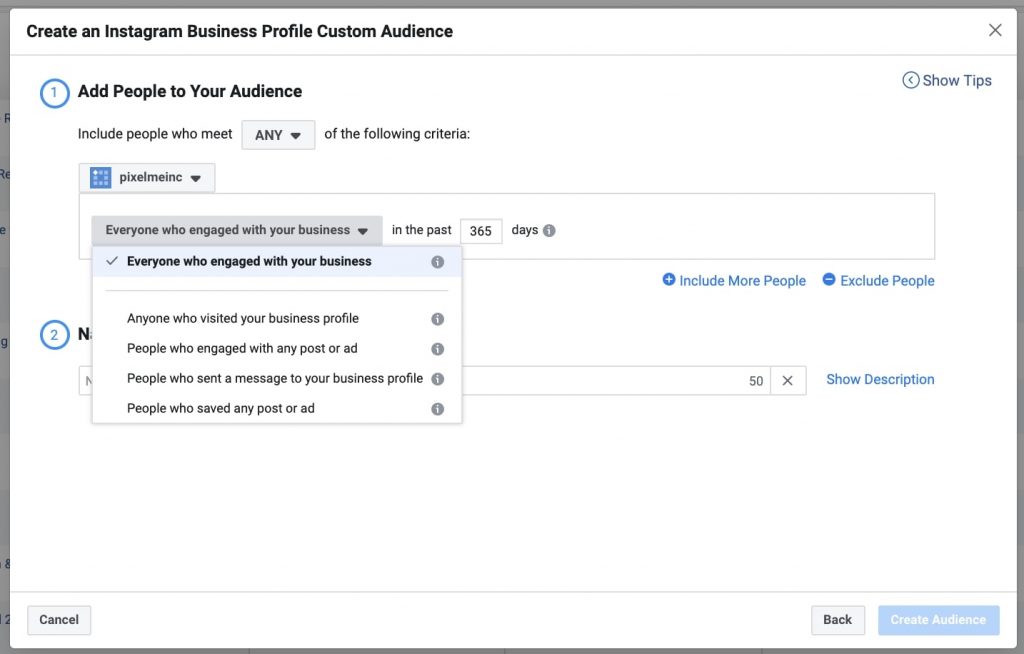Click info icon next to 'Anyone who visited' option

pyautogui.click(x=437, y=319)
